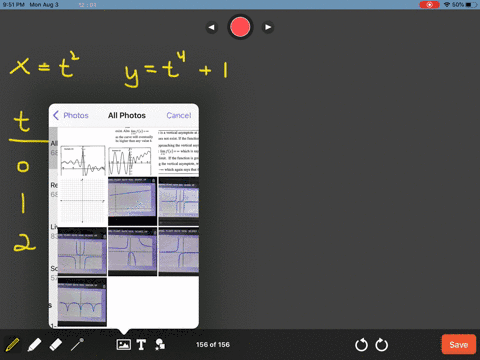Save the whiteboard recording
Screen dimensions: 480x360
459,344
